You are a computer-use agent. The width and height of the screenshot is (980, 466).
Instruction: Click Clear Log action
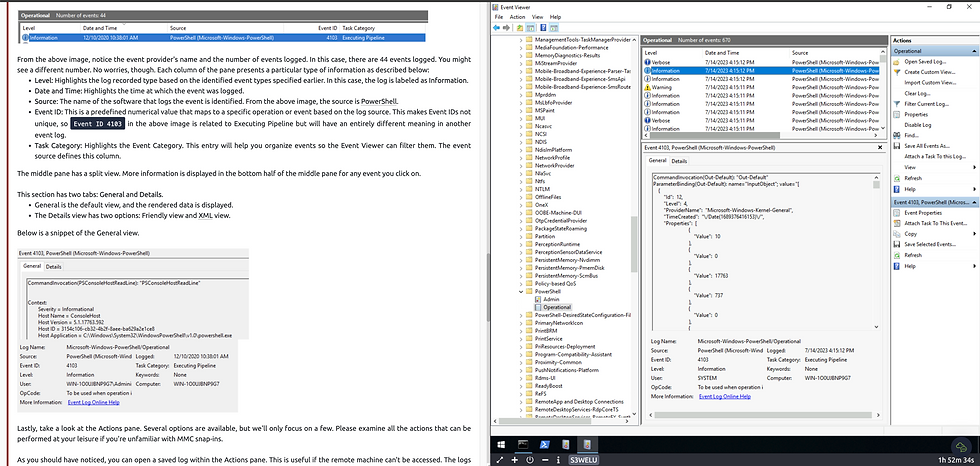(916, 93)
